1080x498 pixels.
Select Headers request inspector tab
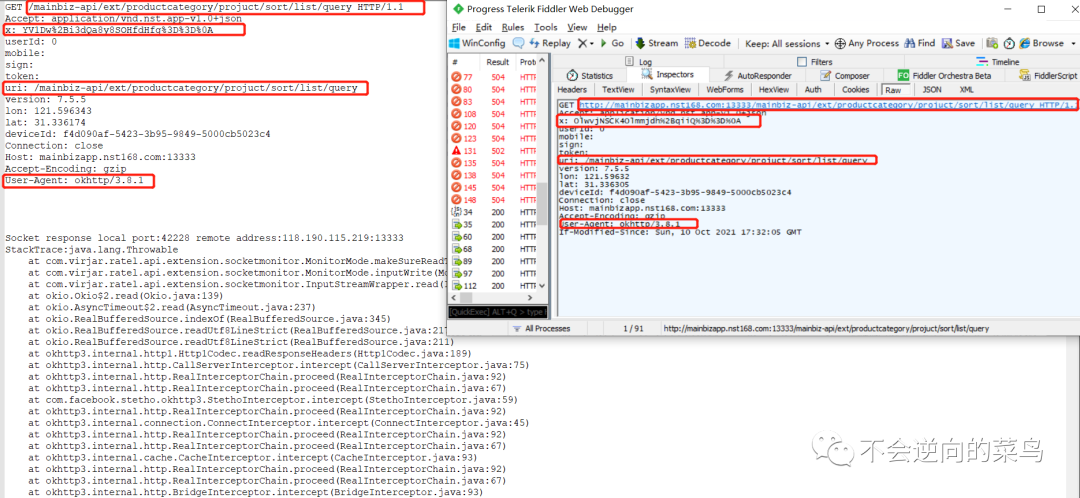572,90
